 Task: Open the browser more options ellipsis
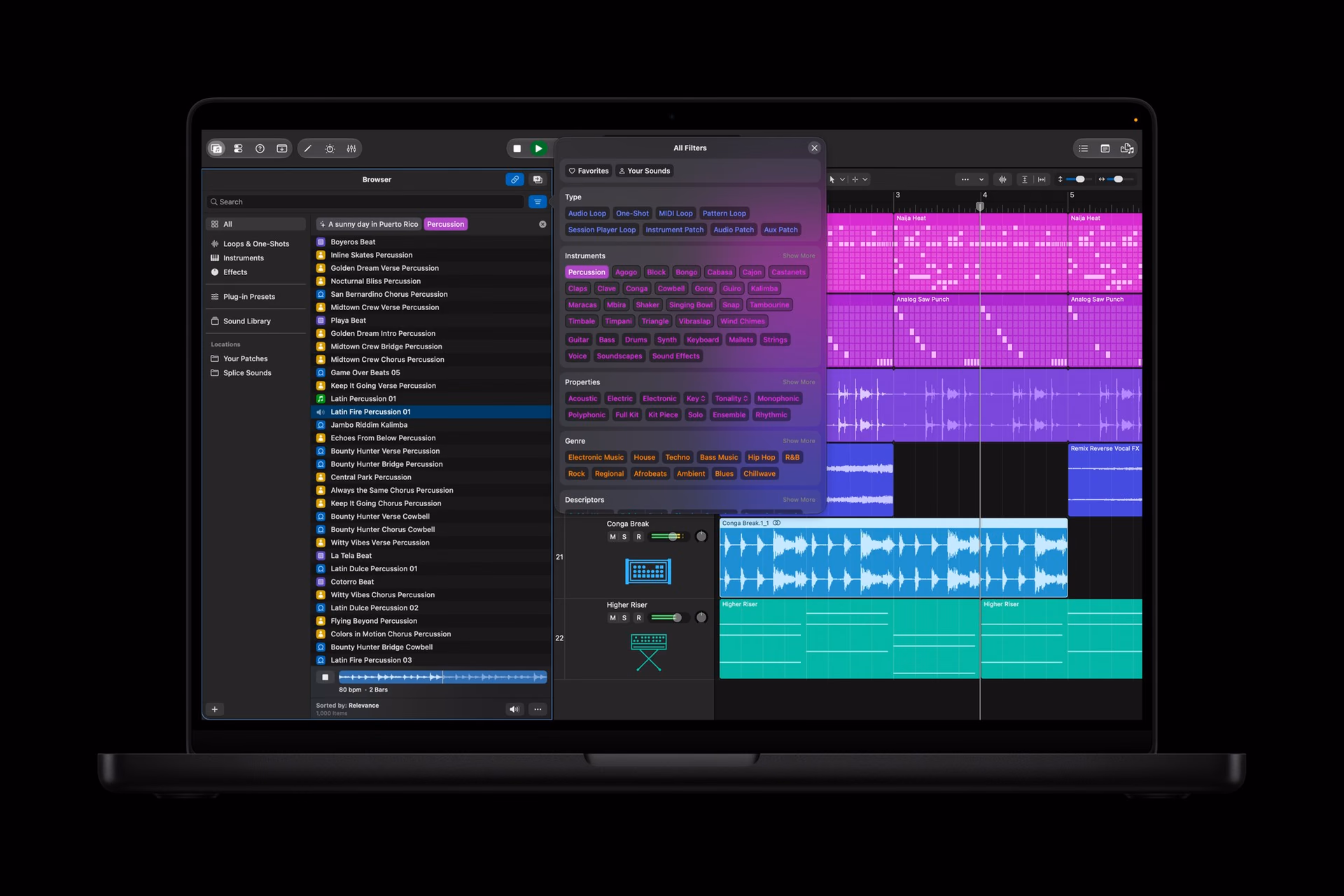(x=538, y=709)
